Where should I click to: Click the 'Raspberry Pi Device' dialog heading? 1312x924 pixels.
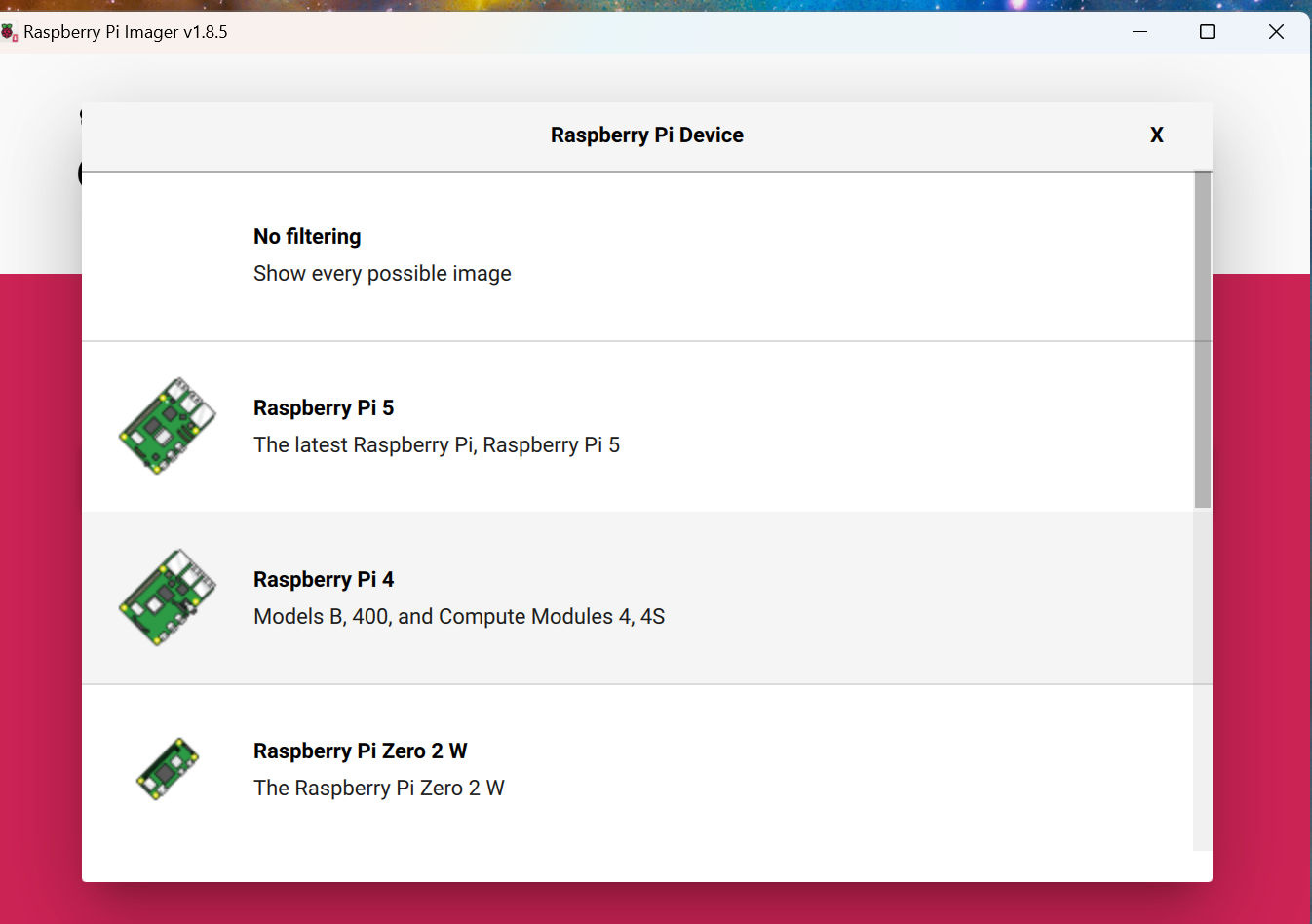click(646, 135)
